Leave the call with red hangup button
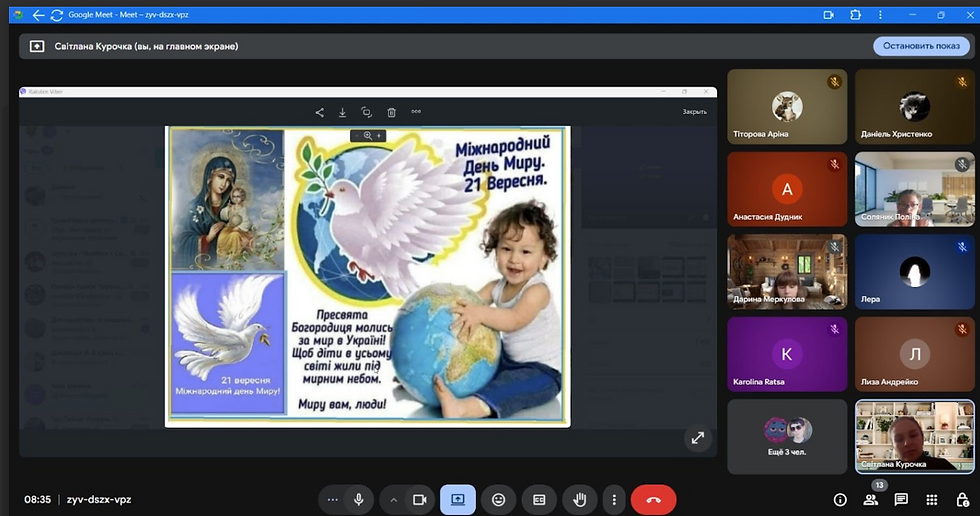The image size is (980, 516). [653, 500]
